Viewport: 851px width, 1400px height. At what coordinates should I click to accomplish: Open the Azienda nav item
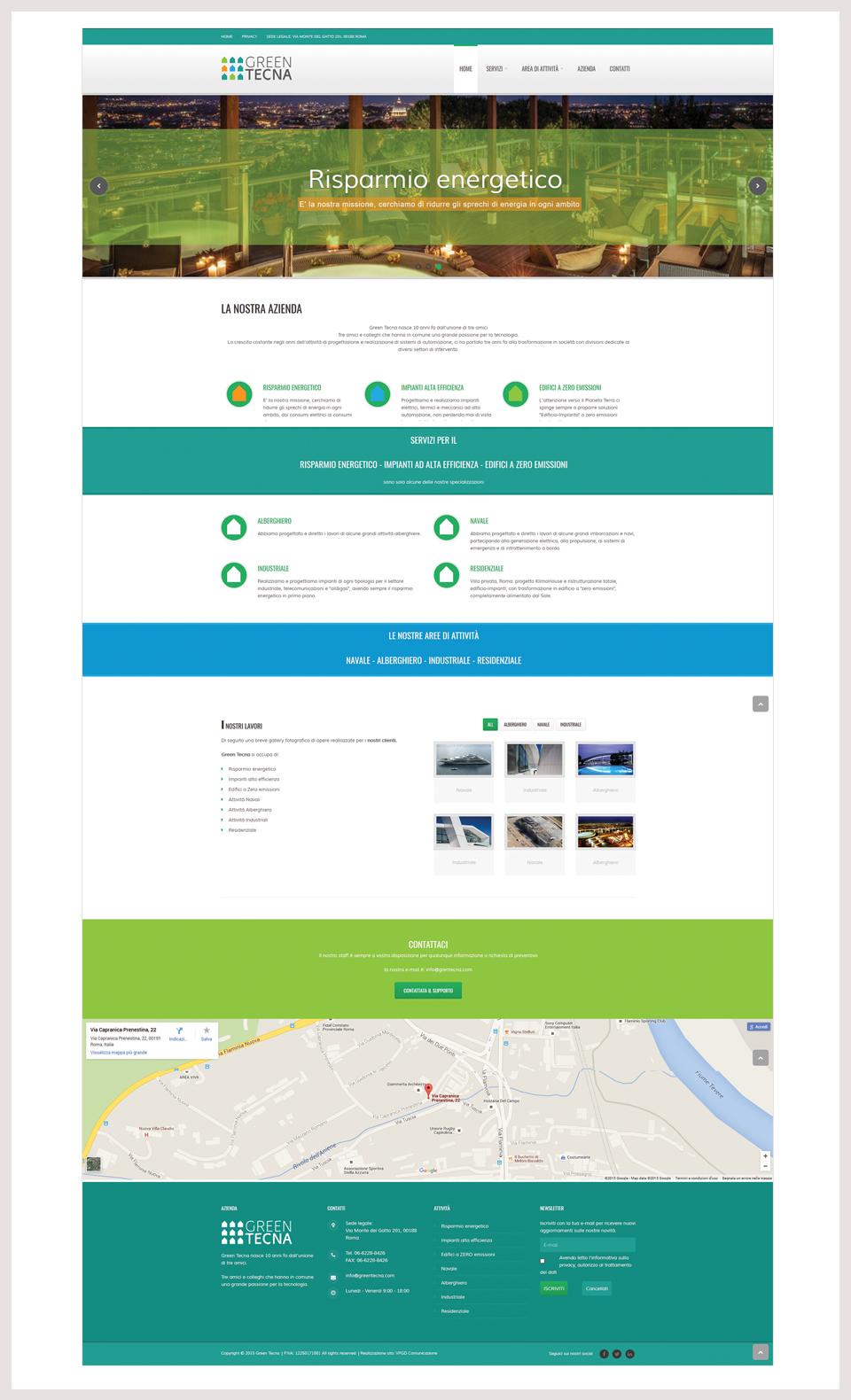(586, 68)
